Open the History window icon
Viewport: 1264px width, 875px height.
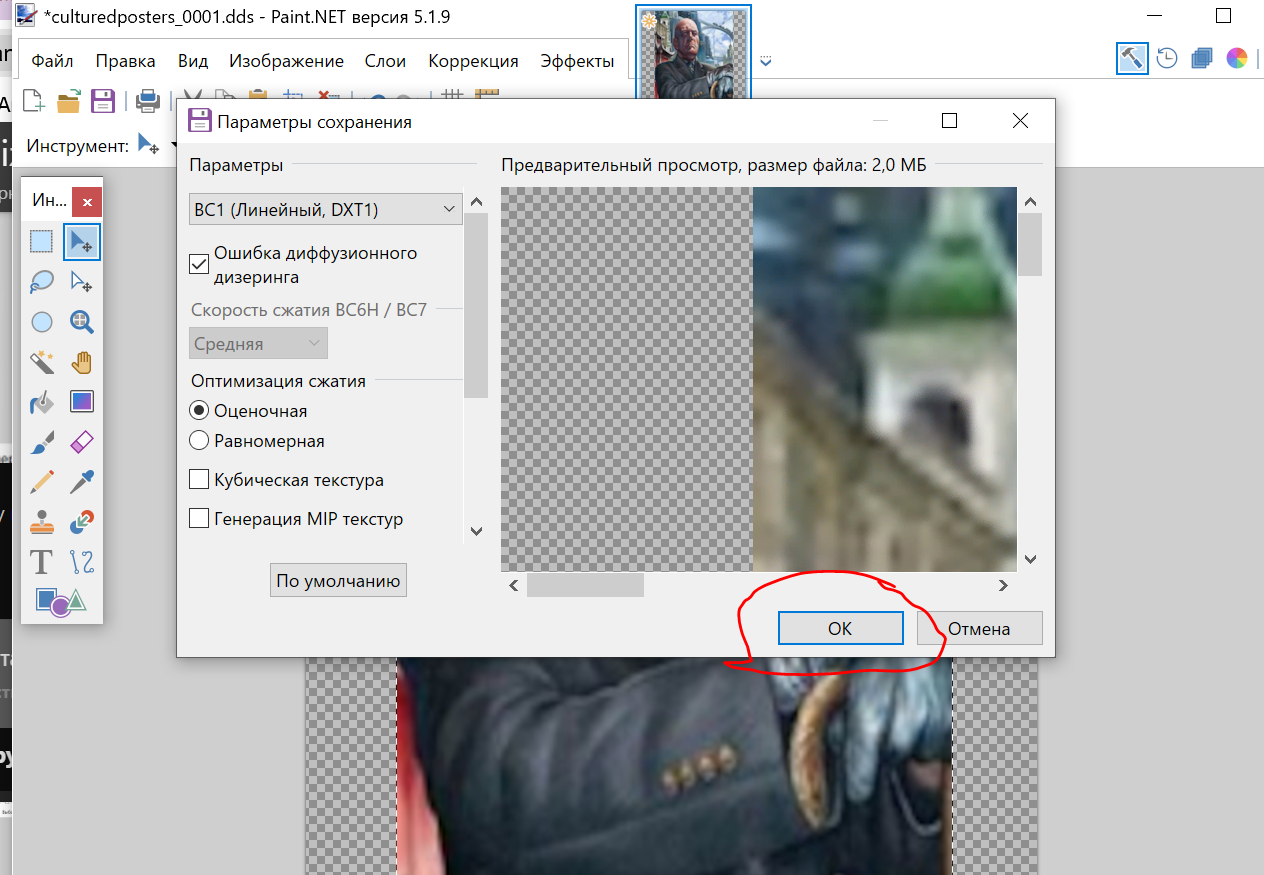1166,59
